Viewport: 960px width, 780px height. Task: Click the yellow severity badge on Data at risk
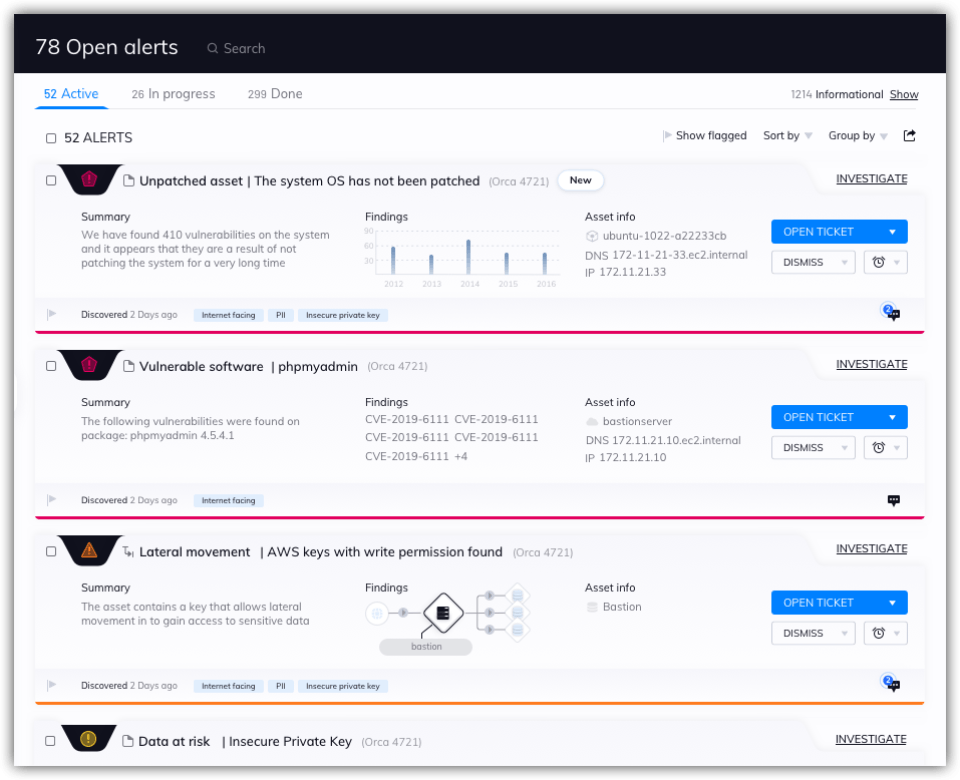[88, 740]
